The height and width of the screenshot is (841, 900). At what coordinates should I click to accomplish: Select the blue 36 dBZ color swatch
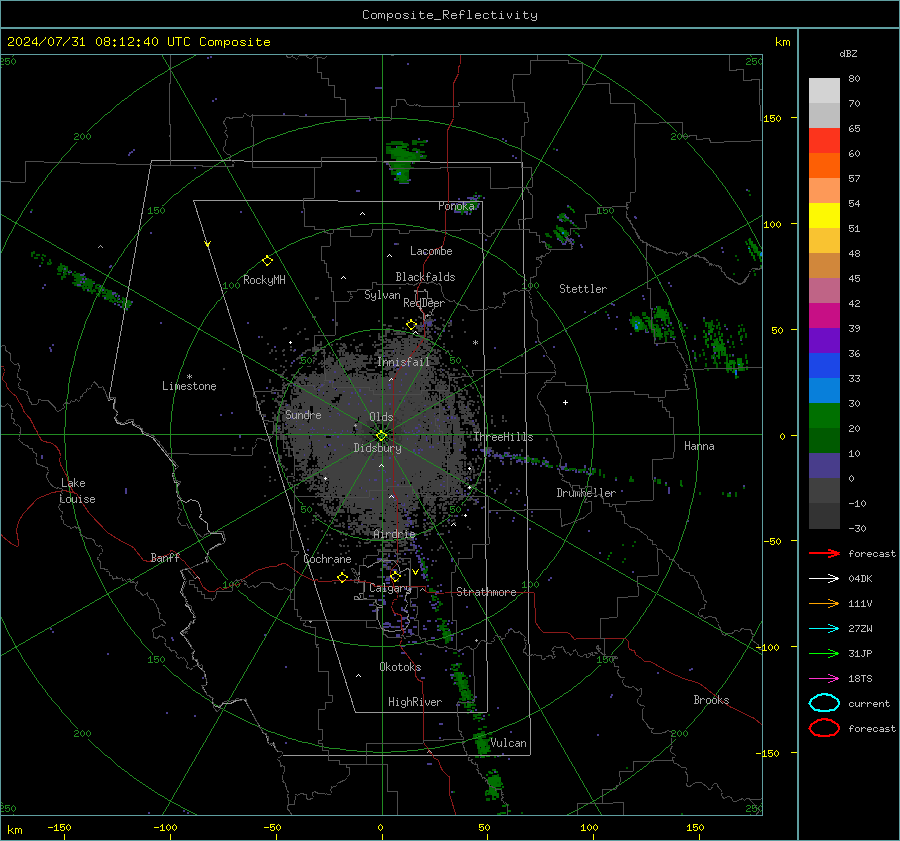[x=824, y=365]
